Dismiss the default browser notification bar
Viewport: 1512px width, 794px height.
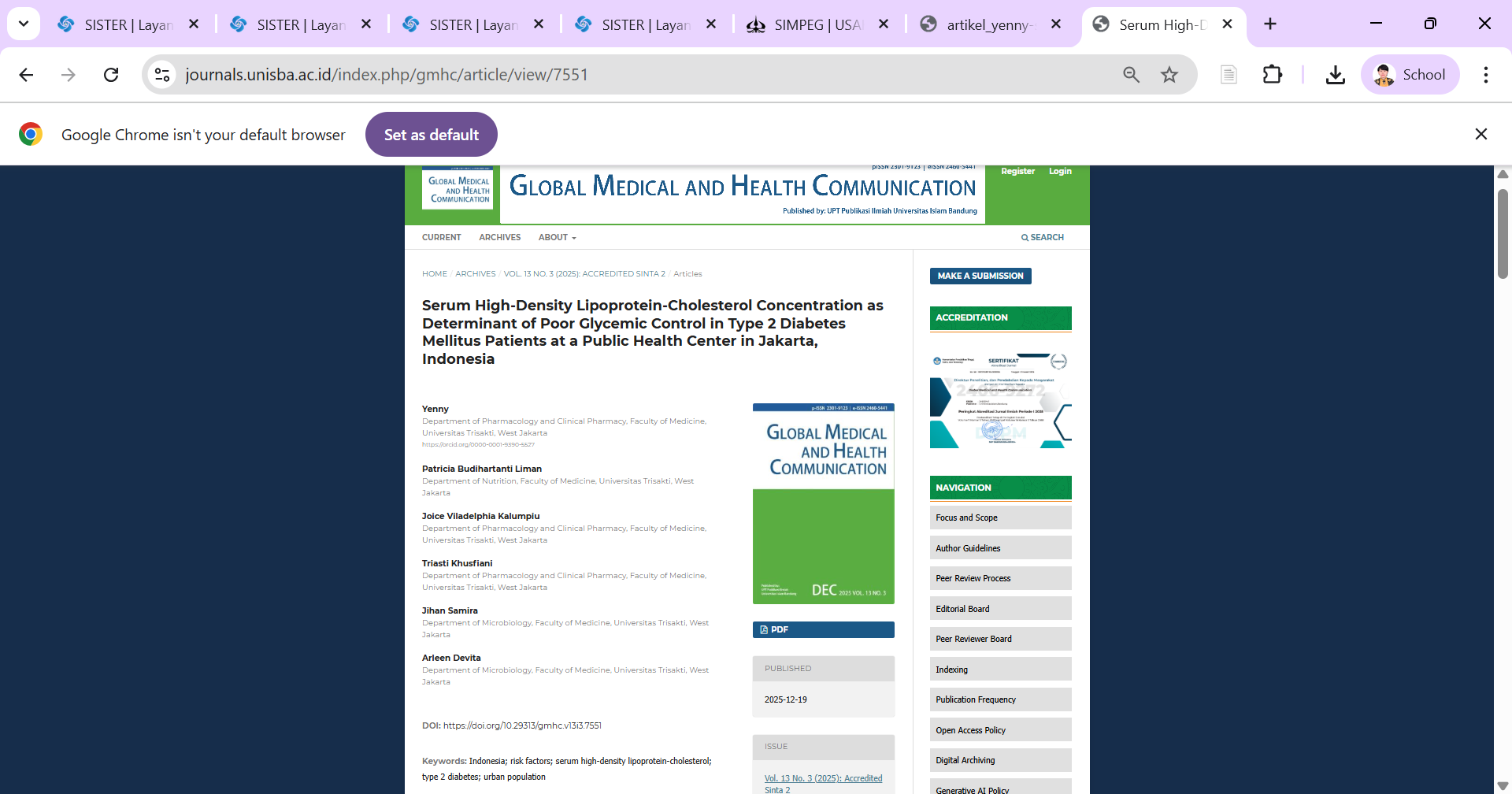[1480, 134]
